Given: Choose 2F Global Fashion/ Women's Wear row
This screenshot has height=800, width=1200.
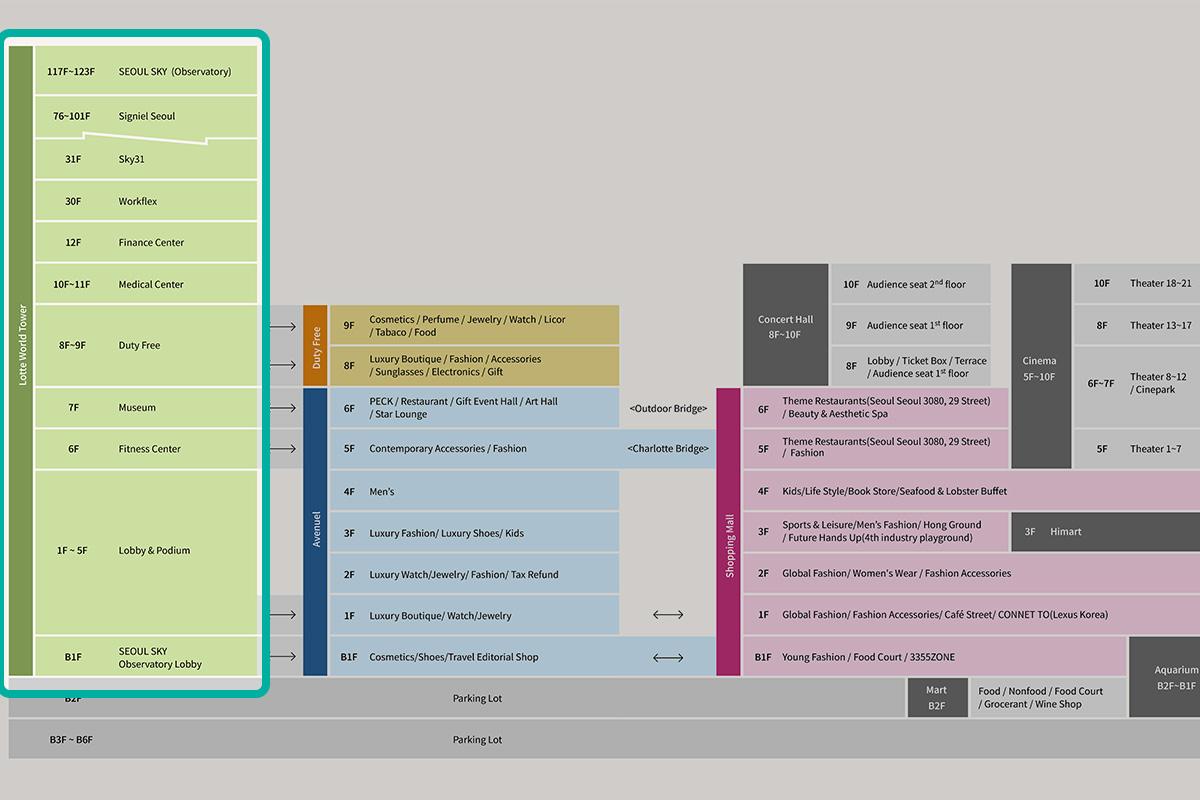Looking at the screenshot, I should [972, 574].
